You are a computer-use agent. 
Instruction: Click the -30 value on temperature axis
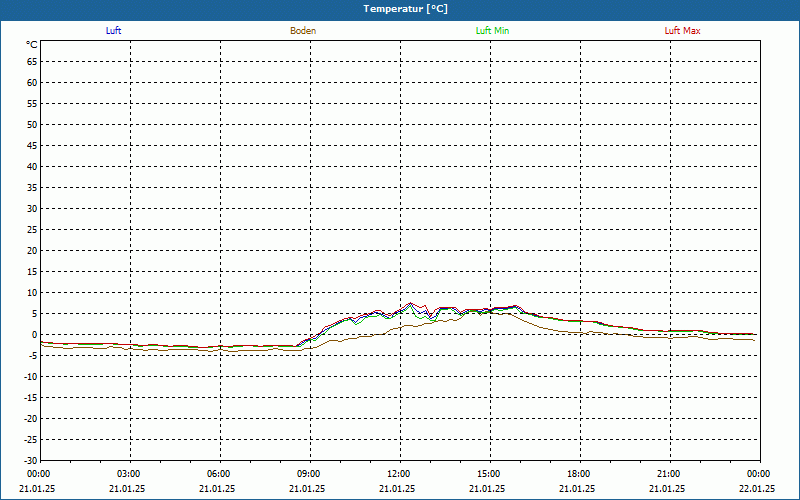point(31,461)
